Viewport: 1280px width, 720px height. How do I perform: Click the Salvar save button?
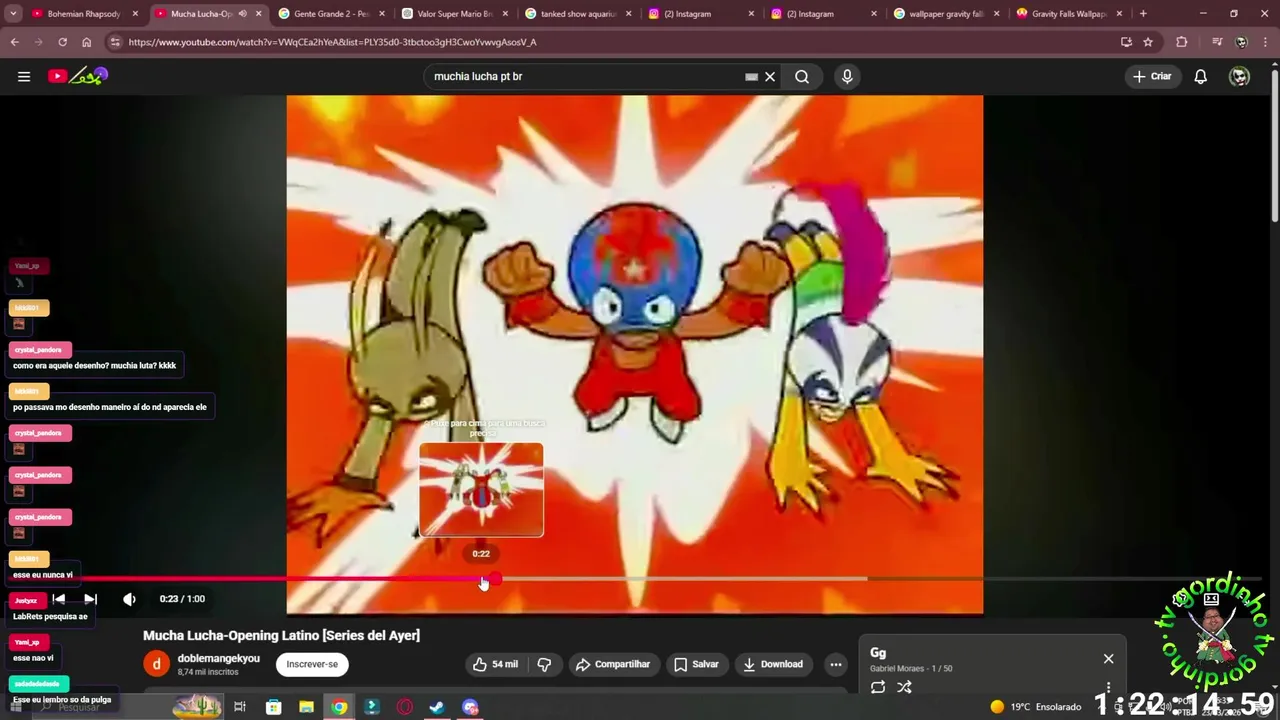pyautogui.click(x=696, y=664)
